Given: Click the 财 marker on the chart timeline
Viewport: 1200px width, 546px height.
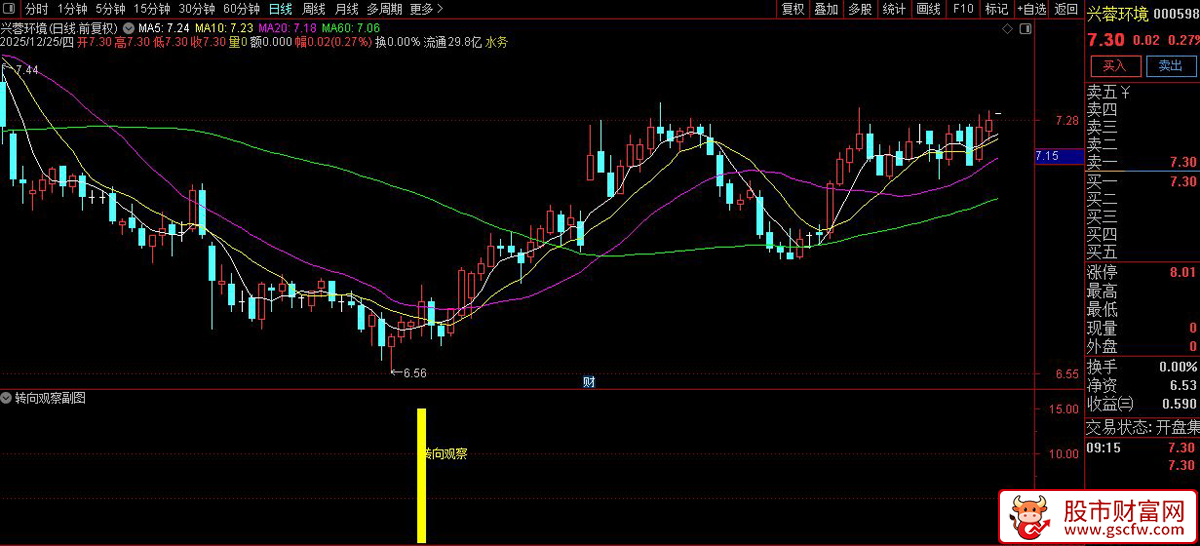Looking at the screenshot, I should pos(589,382).
